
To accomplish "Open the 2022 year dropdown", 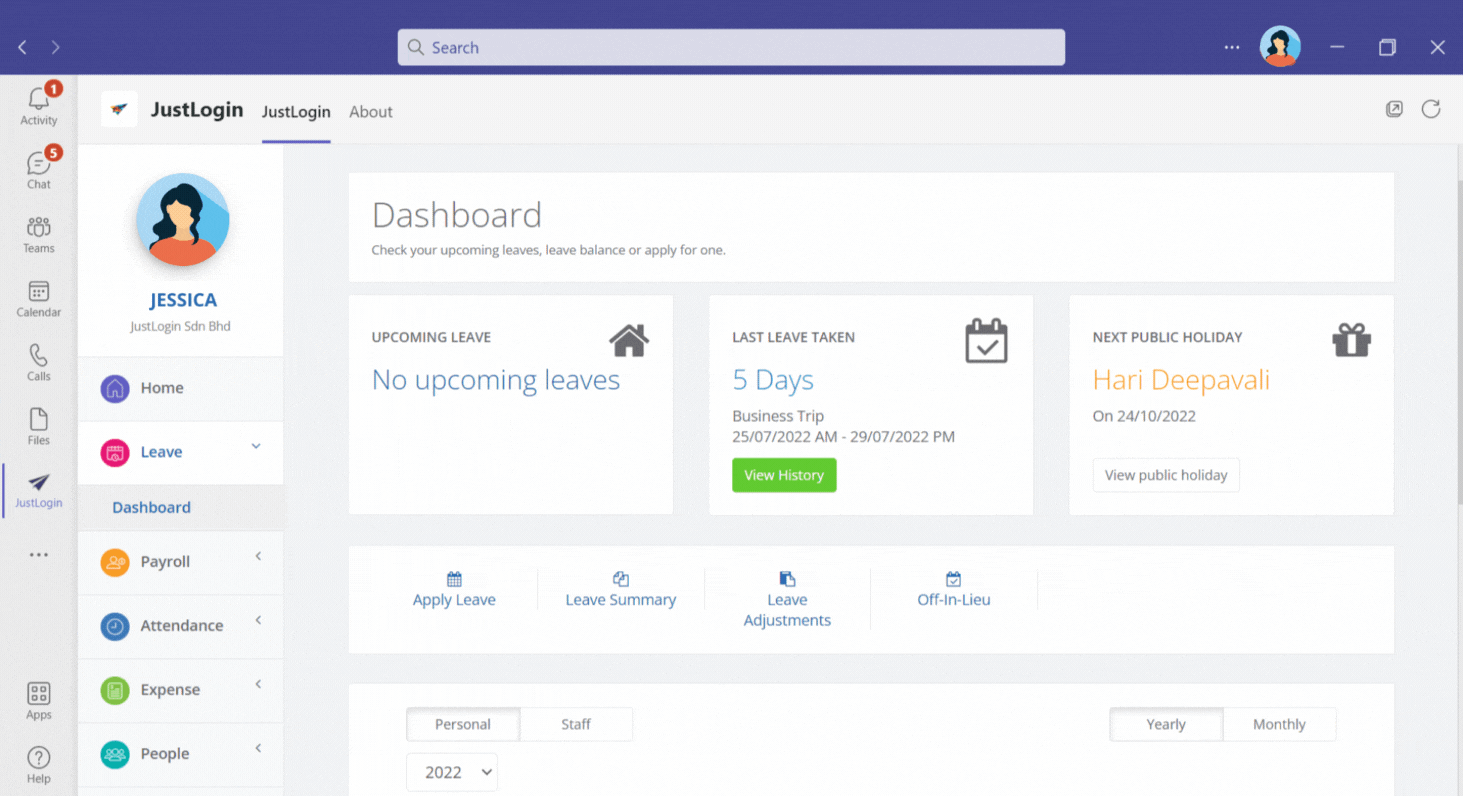I will coord(452,772).
